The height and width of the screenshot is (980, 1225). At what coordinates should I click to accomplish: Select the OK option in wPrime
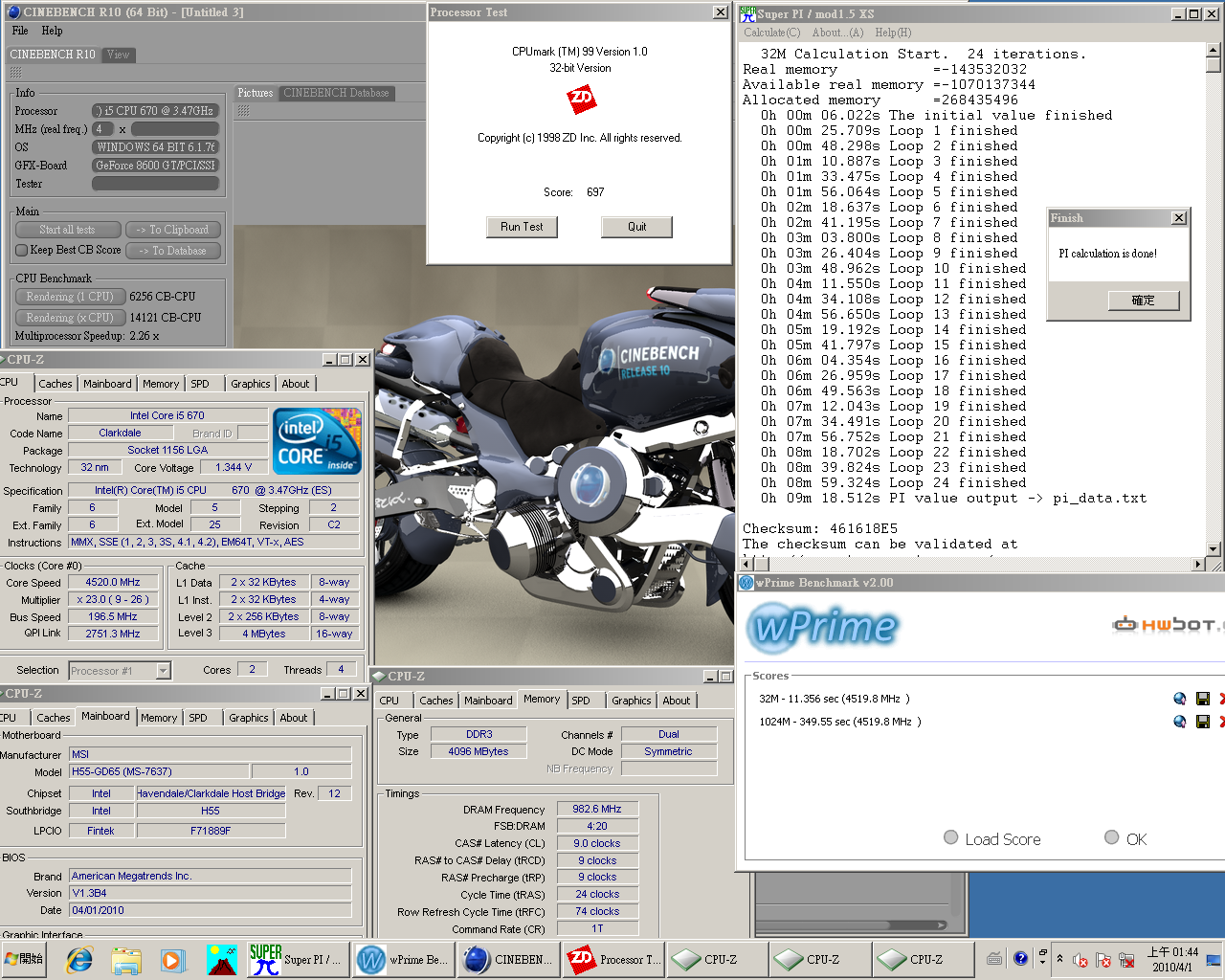click(x=1111, y=837)
